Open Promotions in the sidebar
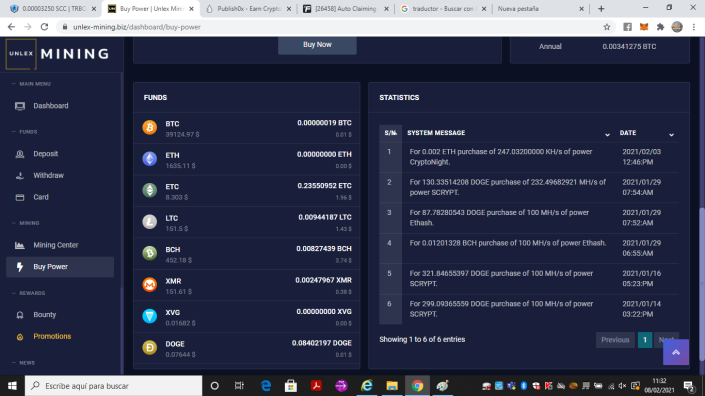Image resolution: width=705 pixels, height=396 pixels. tap(52, 336)
